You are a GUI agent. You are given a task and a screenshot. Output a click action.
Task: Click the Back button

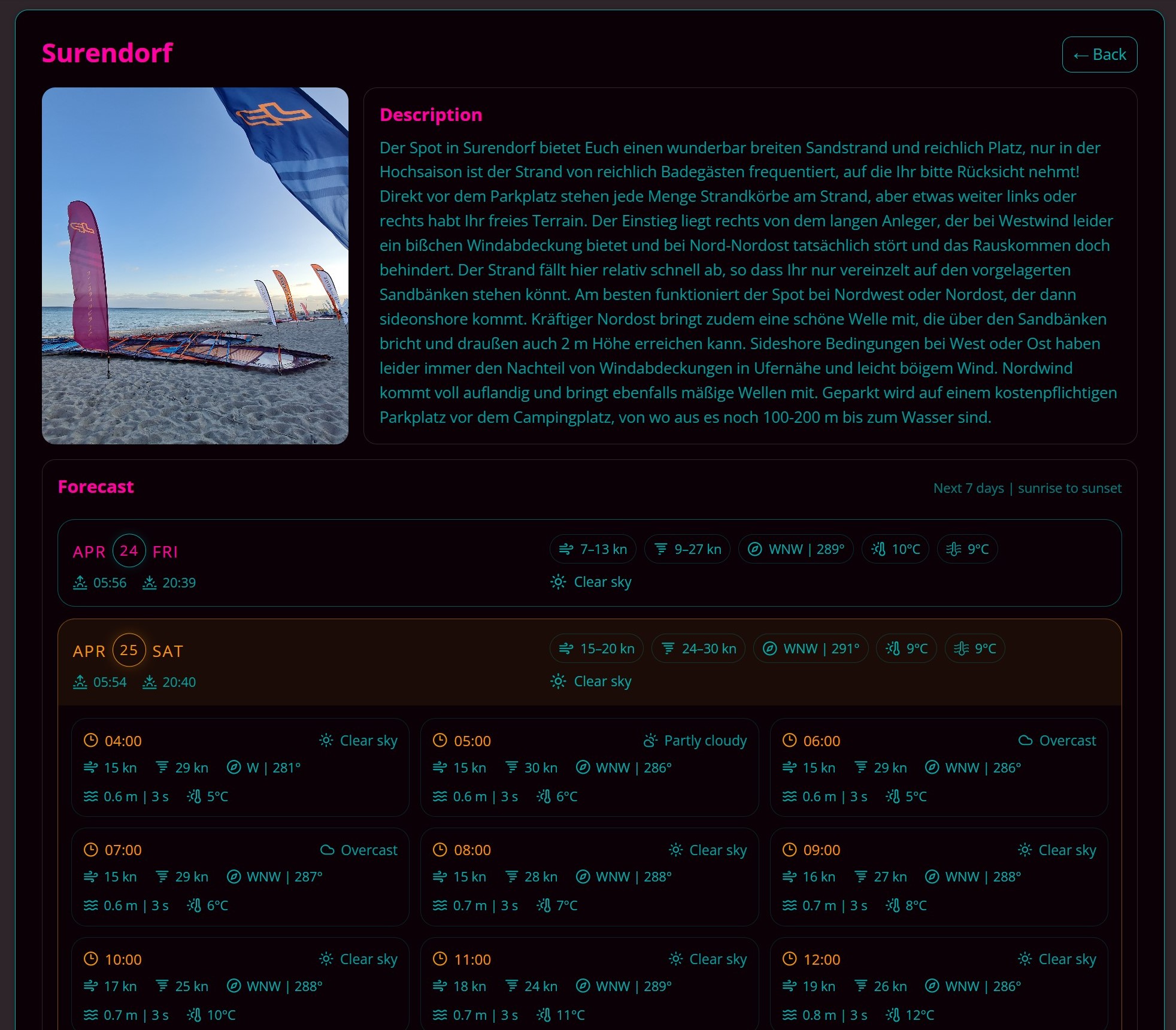pyautogui.click(x=1099, y=54)
